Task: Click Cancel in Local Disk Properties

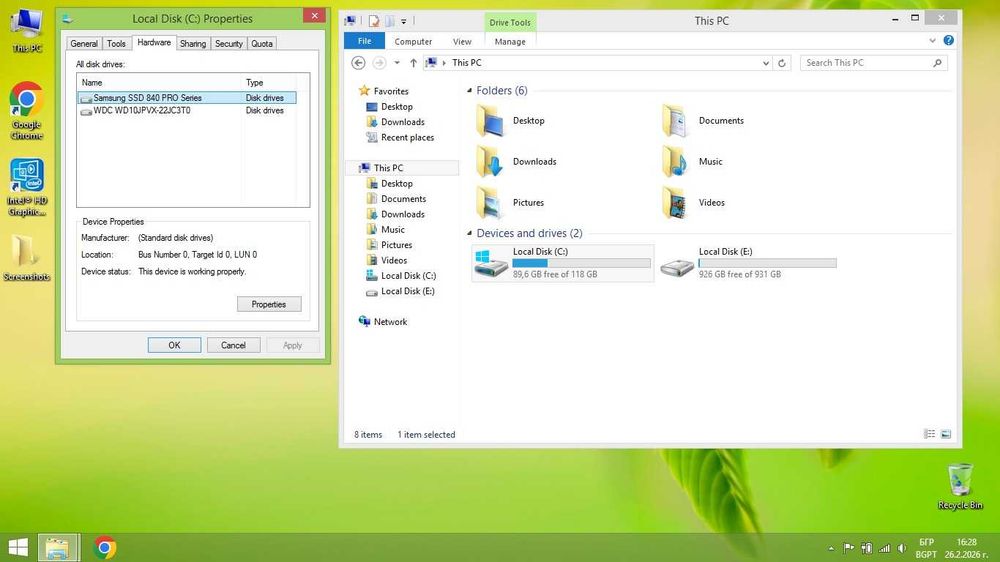Action: tap(233, 345)
